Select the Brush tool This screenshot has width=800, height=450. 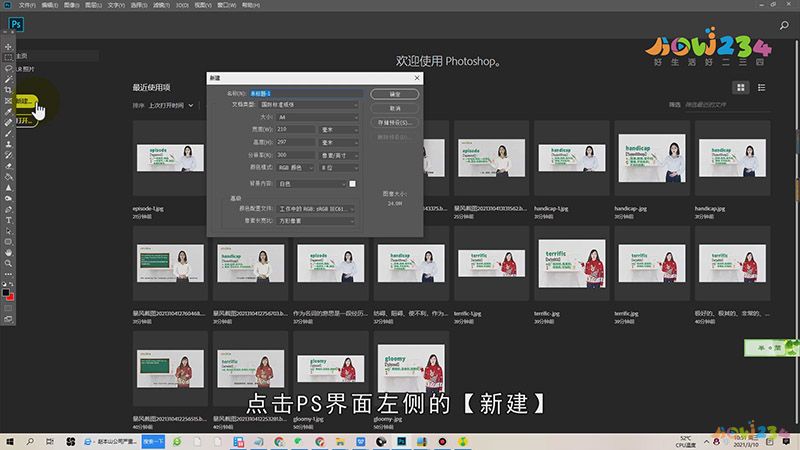point(8,133)
